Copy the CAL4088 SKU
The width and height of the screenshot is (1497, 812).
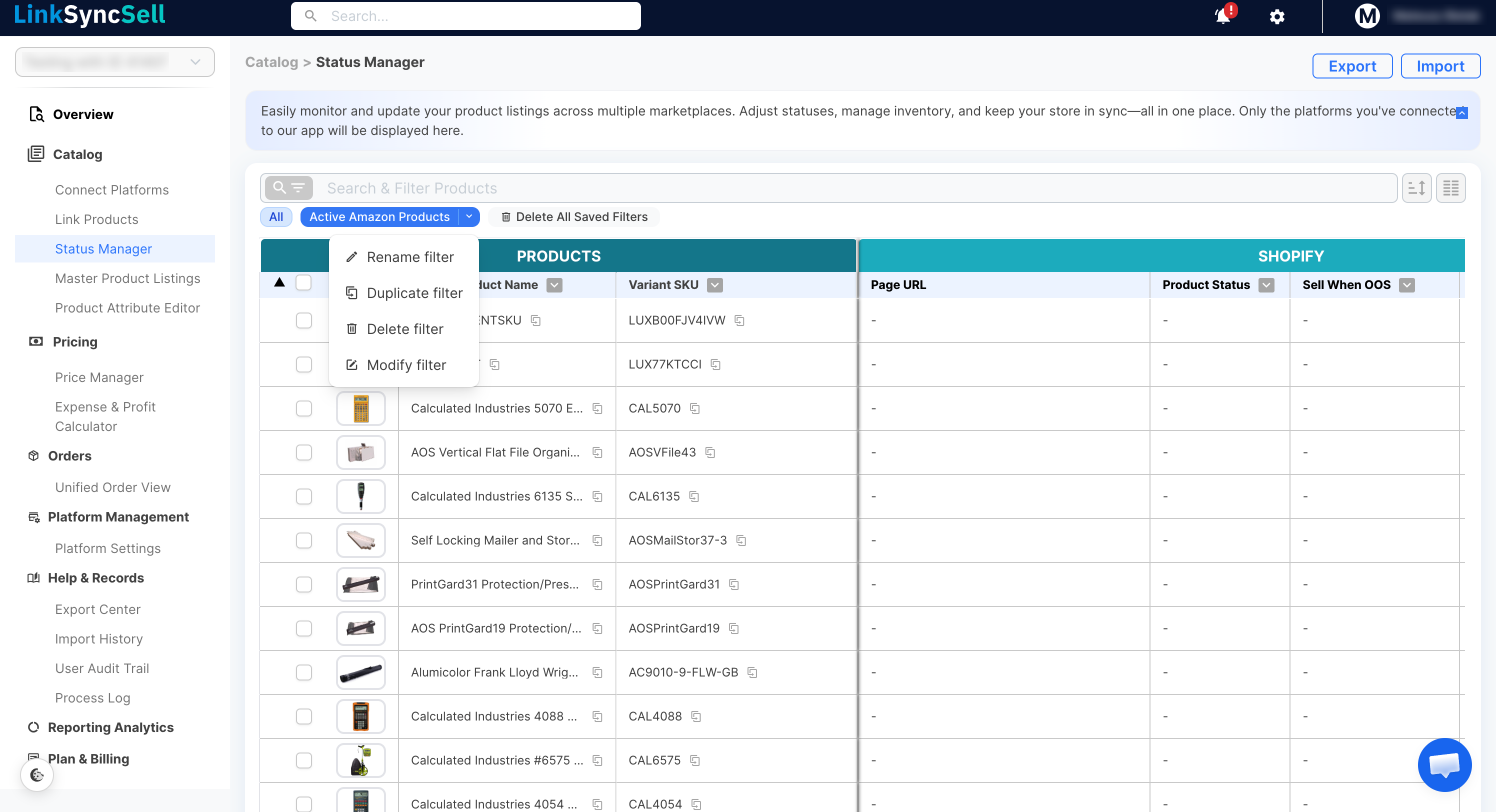click(x=696, y=717)
